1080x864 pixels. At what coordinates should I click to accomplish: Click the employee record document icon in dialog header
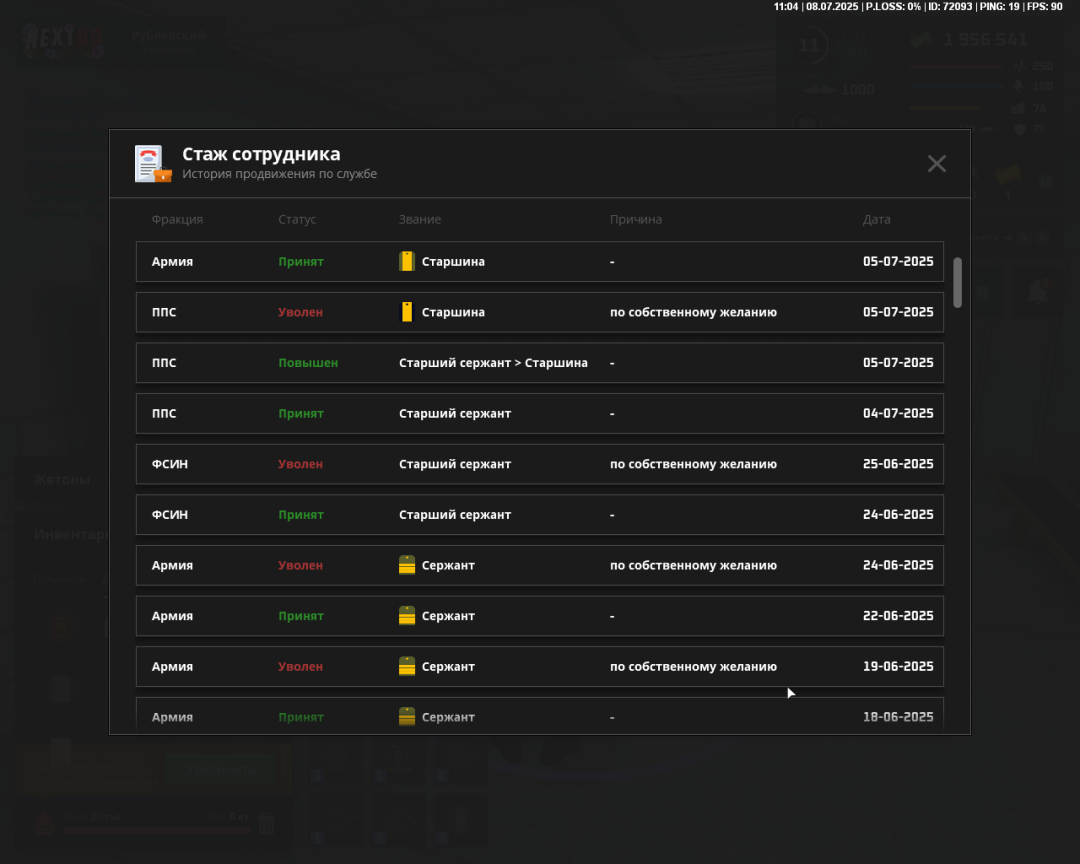pos(153,163)
